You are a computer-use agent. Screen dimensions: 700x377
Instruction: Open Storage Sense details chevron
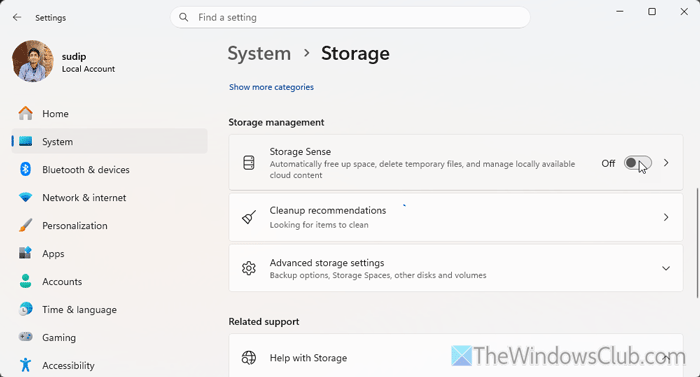coord(666,163)
